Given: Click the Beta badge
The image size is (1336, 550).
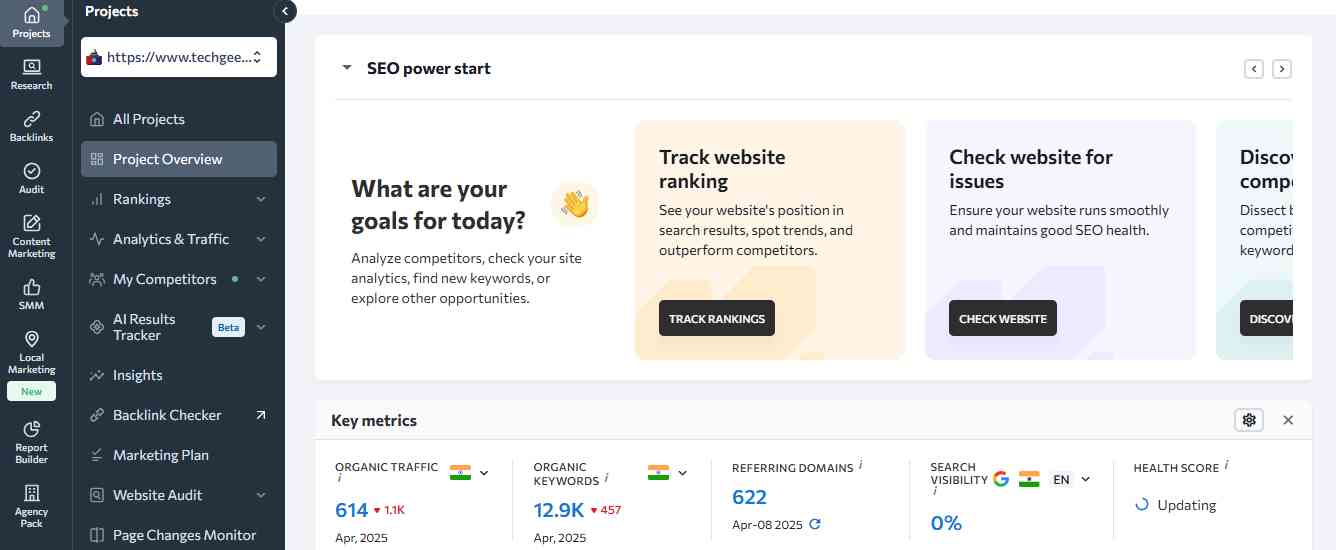Looking at the screenshot, I should (x=229, y=327).
